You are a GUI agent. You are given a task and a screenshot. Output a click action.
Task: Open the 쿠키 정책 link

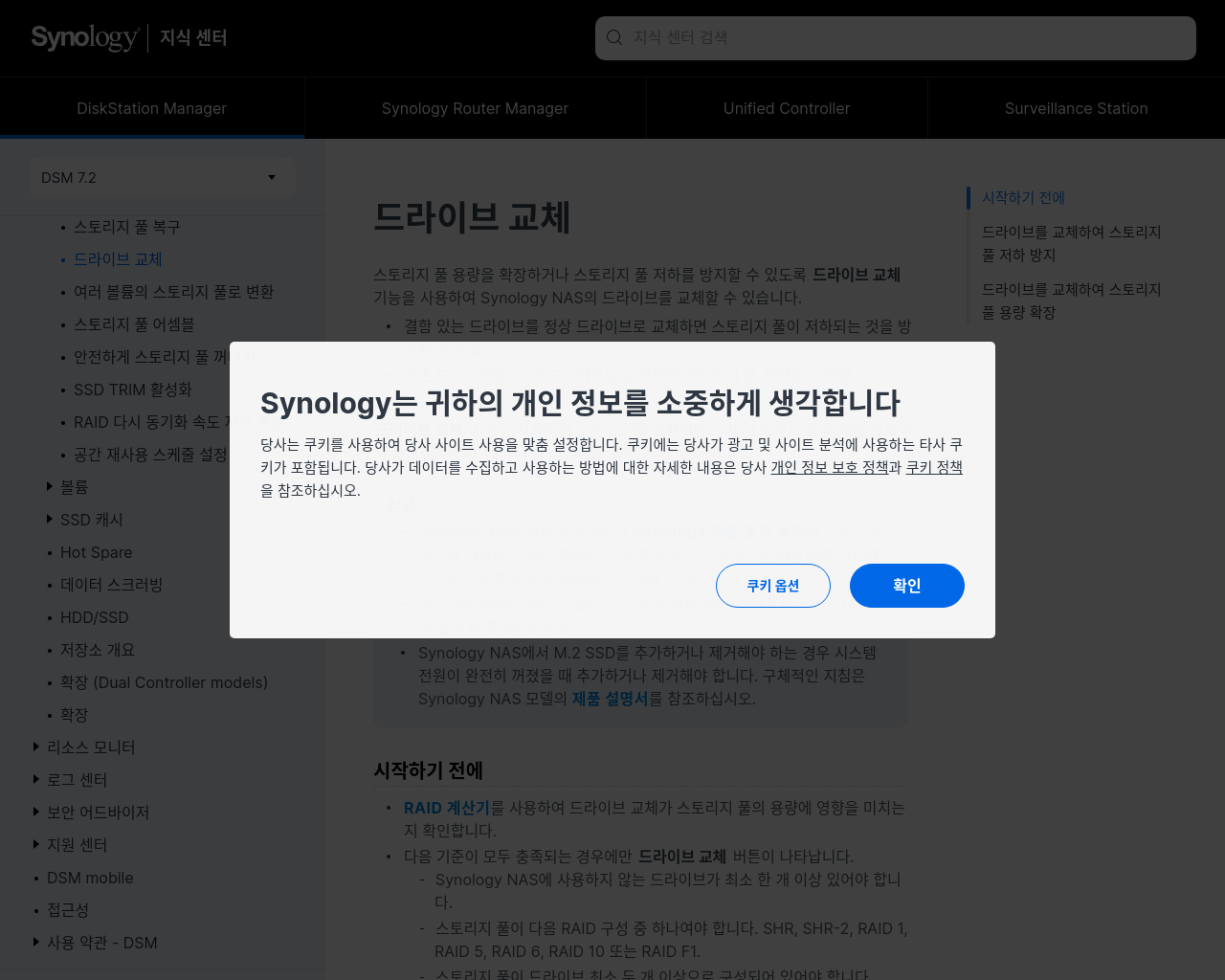tap(934, 467)
